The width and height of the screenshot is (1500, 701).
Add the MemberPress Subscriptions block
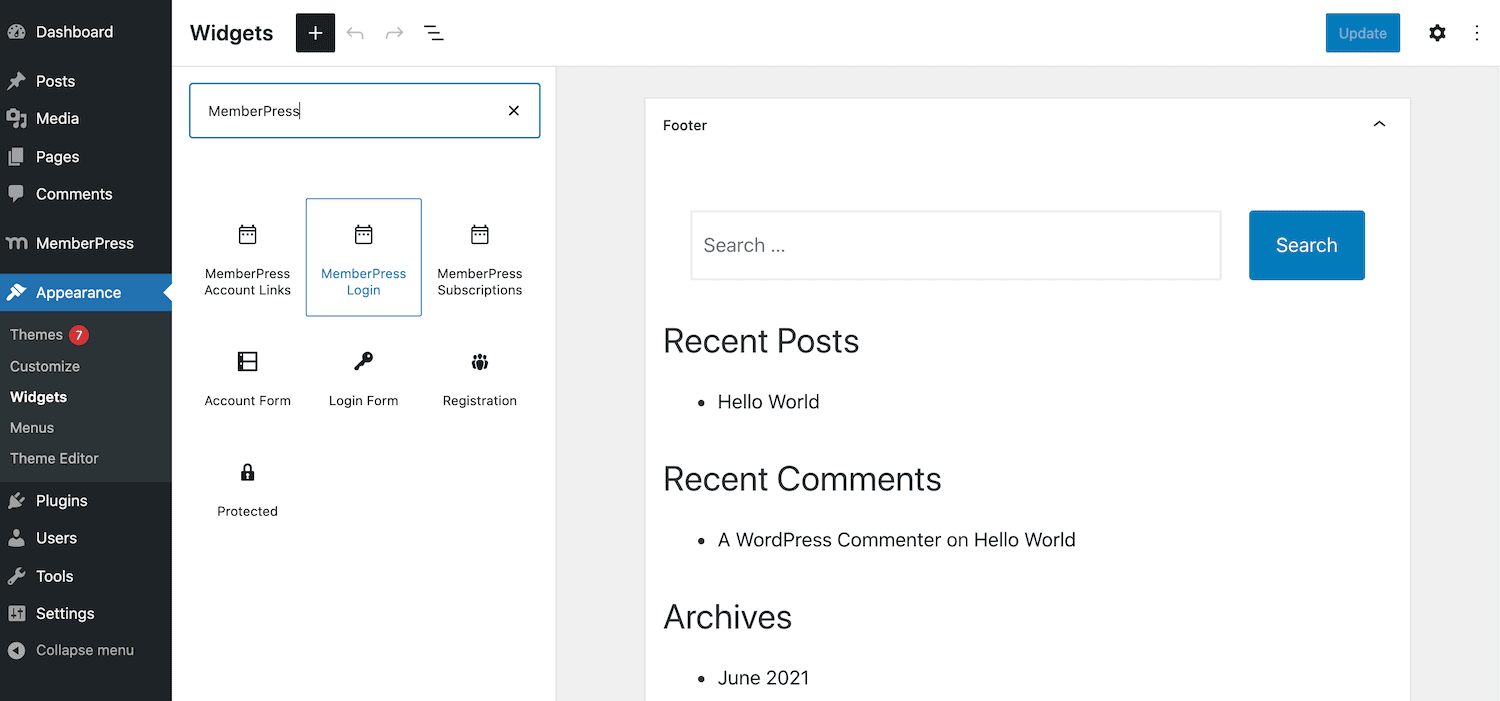point(480,257)
